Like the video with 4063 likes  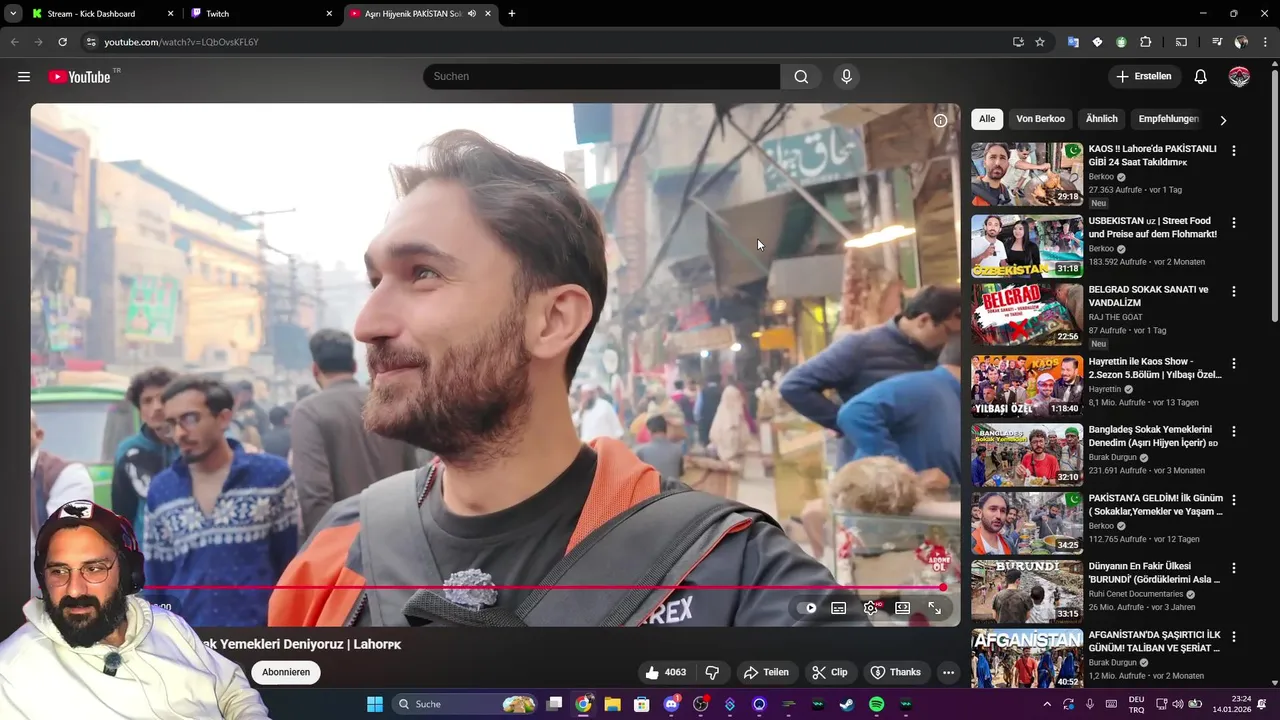666,672
